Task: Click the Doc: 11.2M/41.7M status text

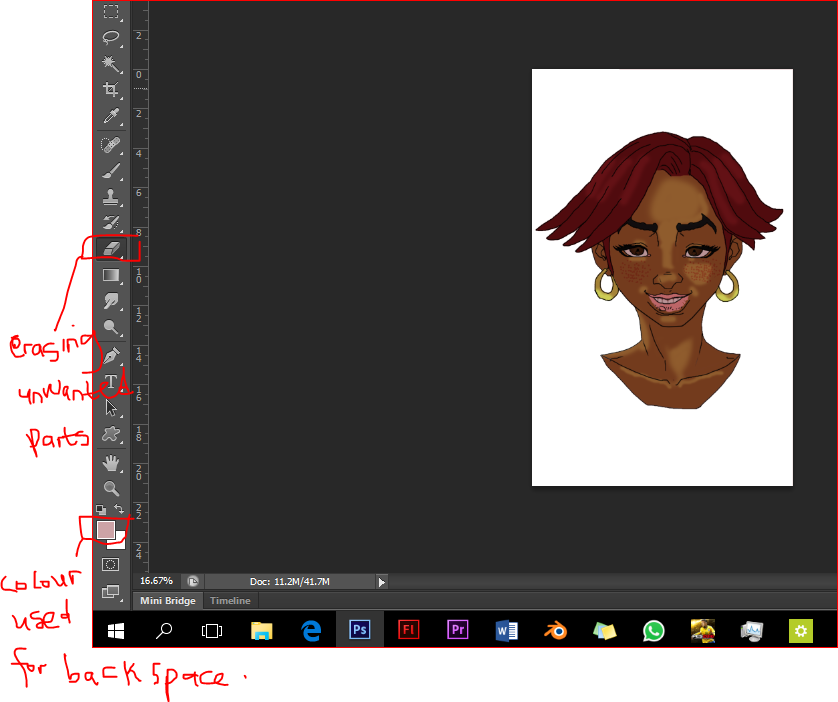Action: [290, 581]
